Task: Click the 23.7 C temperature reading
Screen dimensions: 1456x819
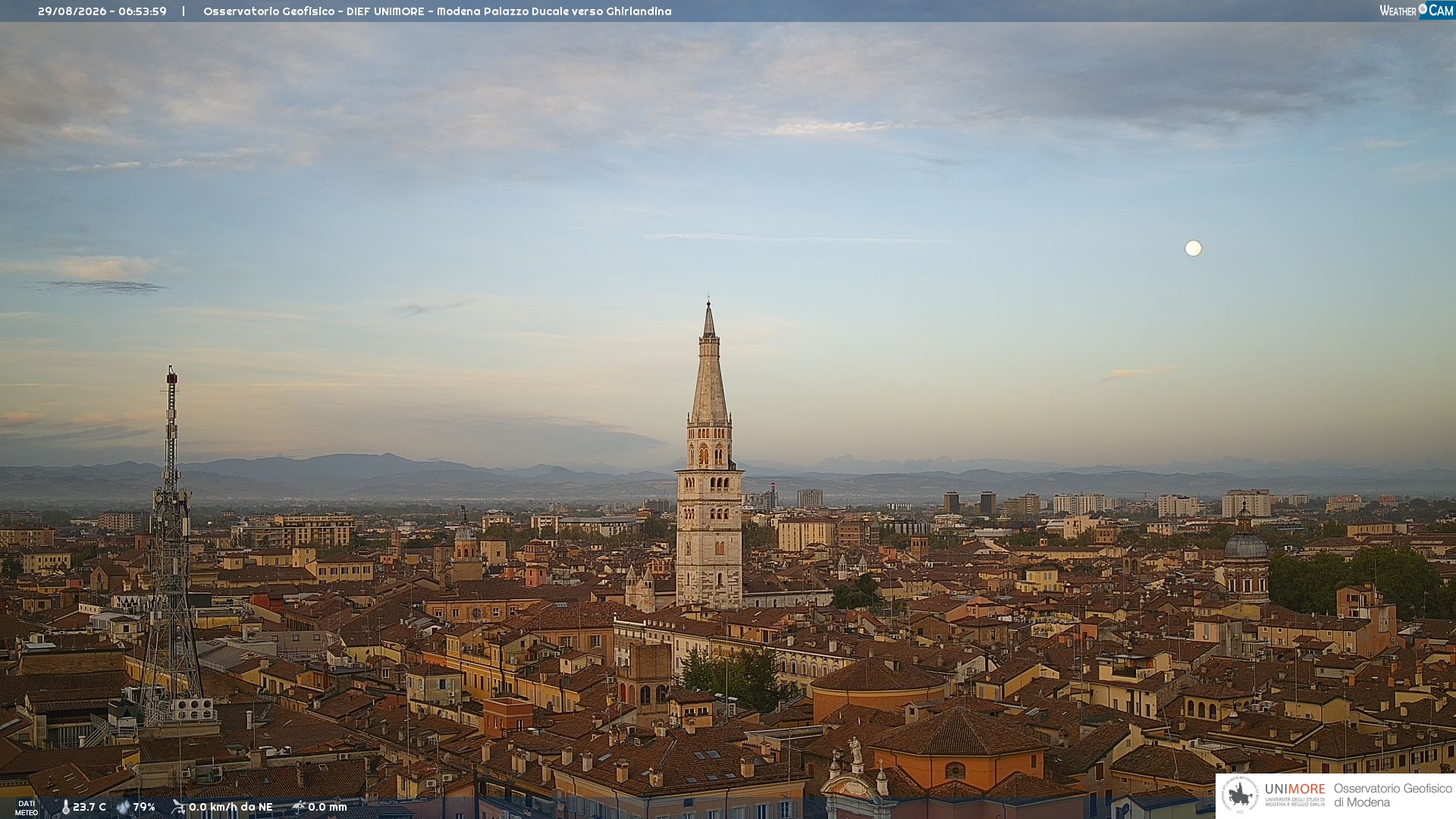Action: click(89, 808)
